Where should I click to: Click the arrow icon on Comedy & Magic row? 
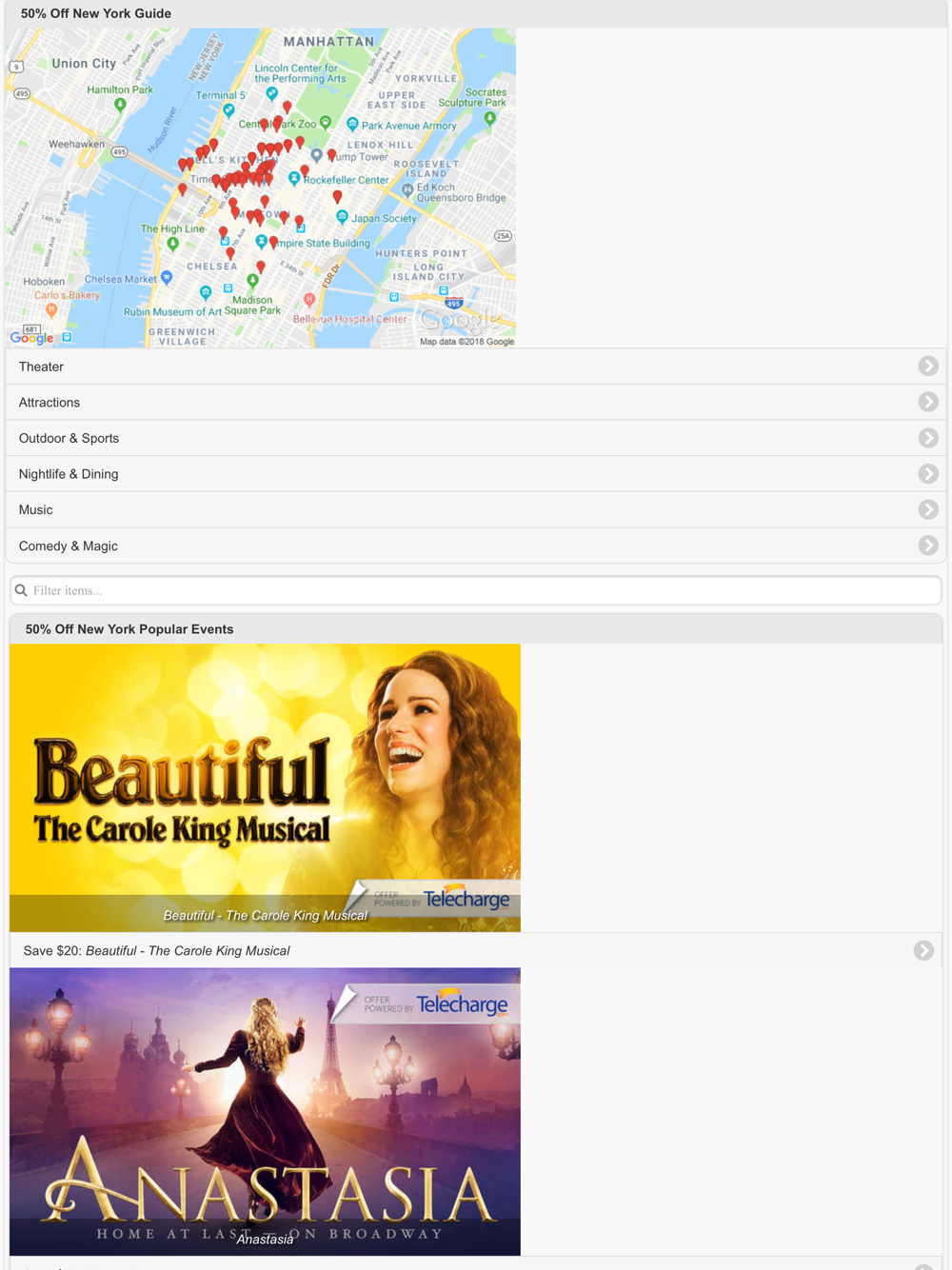928,546
